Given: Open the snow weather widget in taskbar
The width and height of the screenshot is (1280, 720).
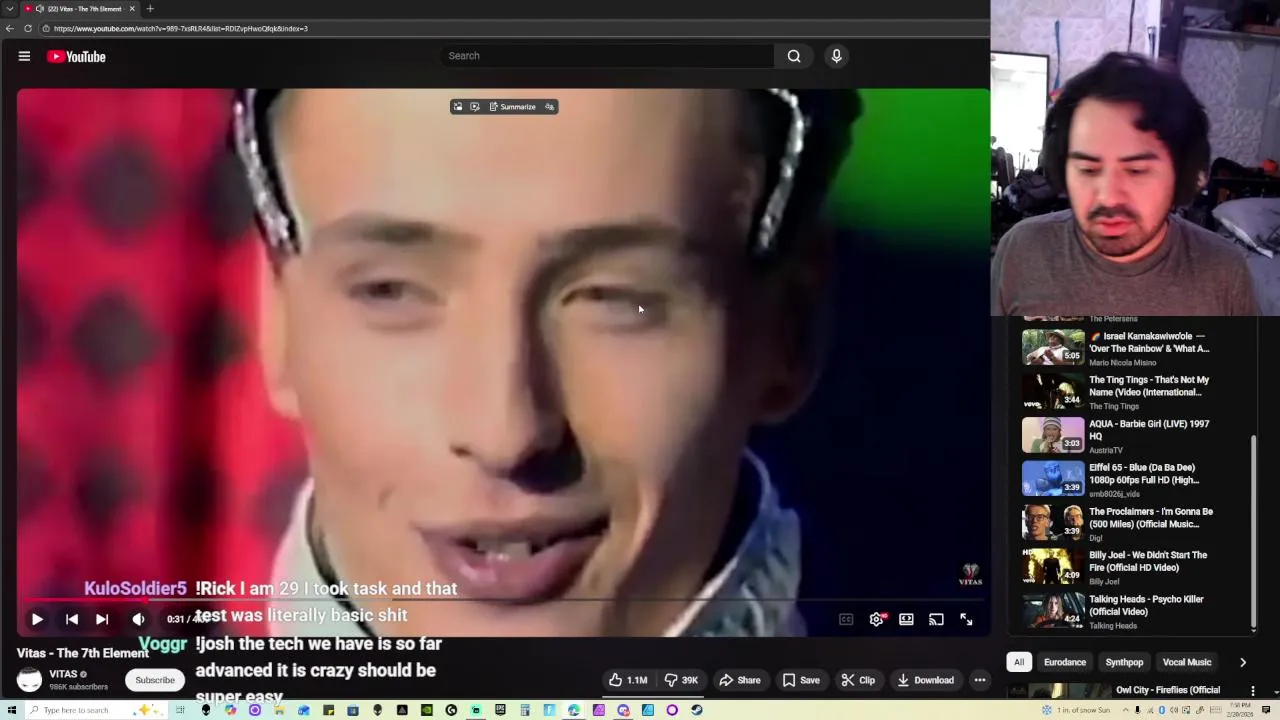Looking at the screenshot, I should tap(1076, 710).
